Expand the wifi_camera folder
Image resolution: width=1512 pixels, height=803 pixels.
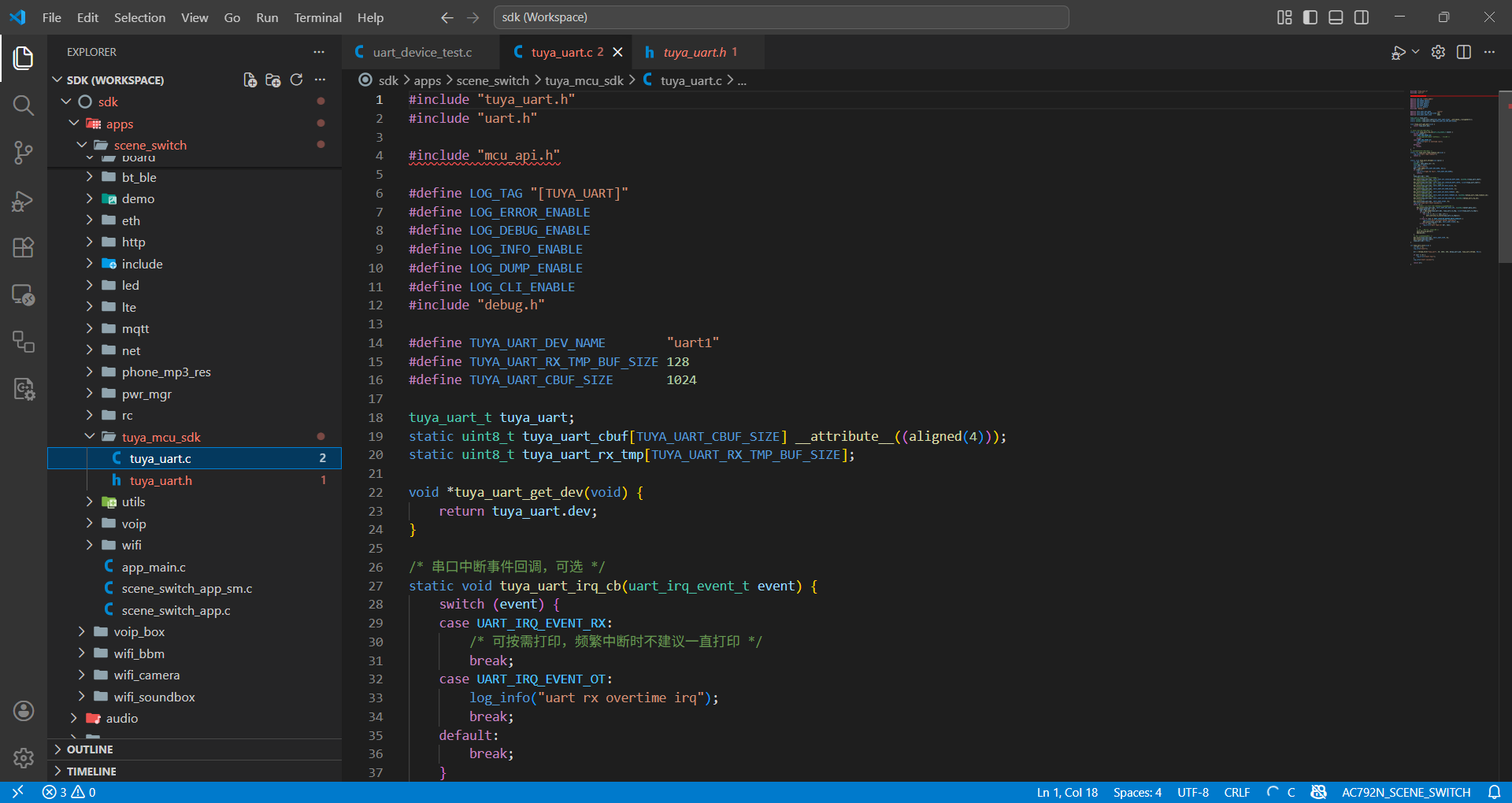click(146, 675)
